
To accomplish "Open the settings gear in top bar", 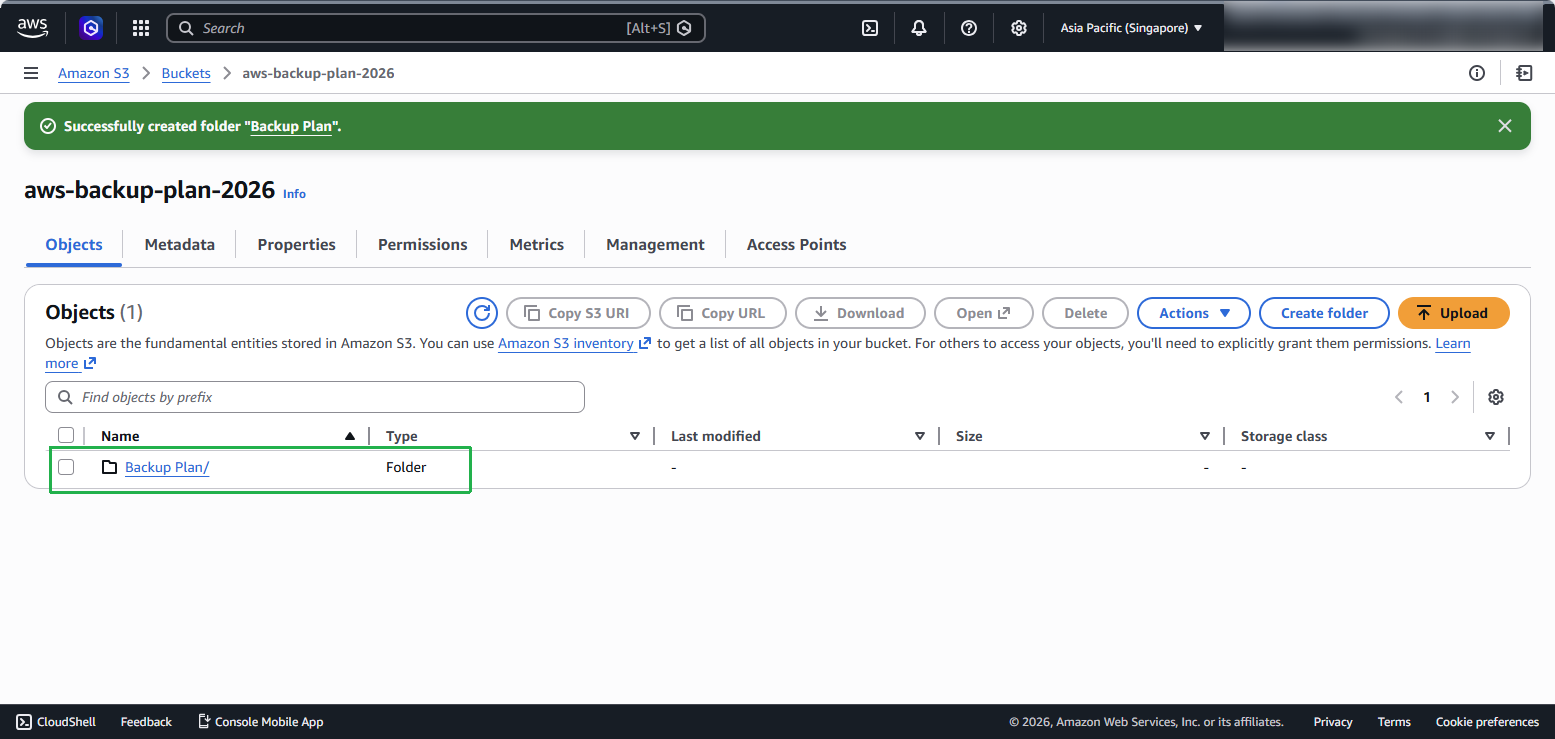I will [1018, 28].
